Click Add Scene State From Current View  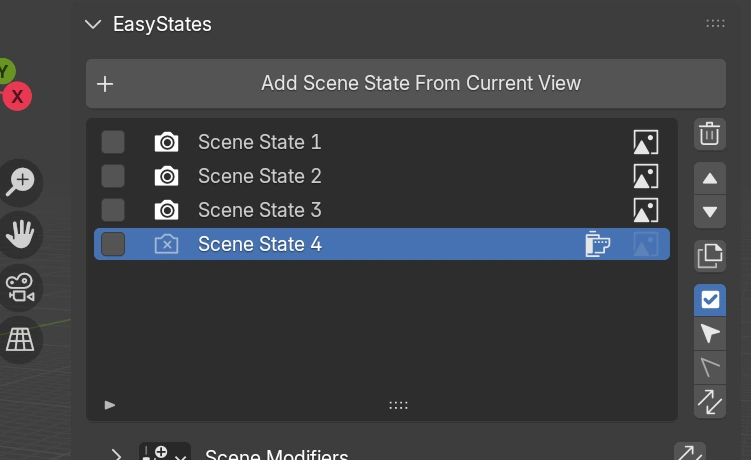406,83
